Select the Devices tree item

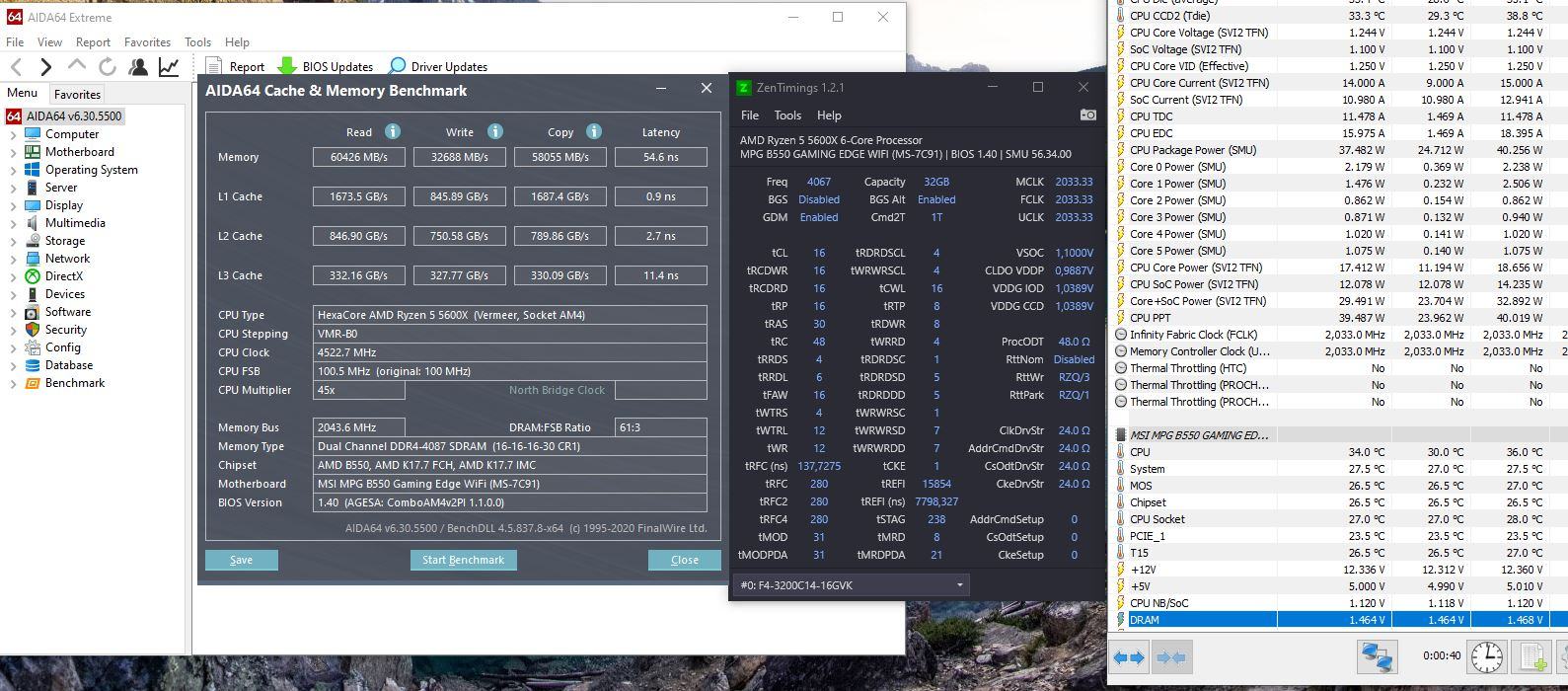pyautogui.click(x=64, y=294)
